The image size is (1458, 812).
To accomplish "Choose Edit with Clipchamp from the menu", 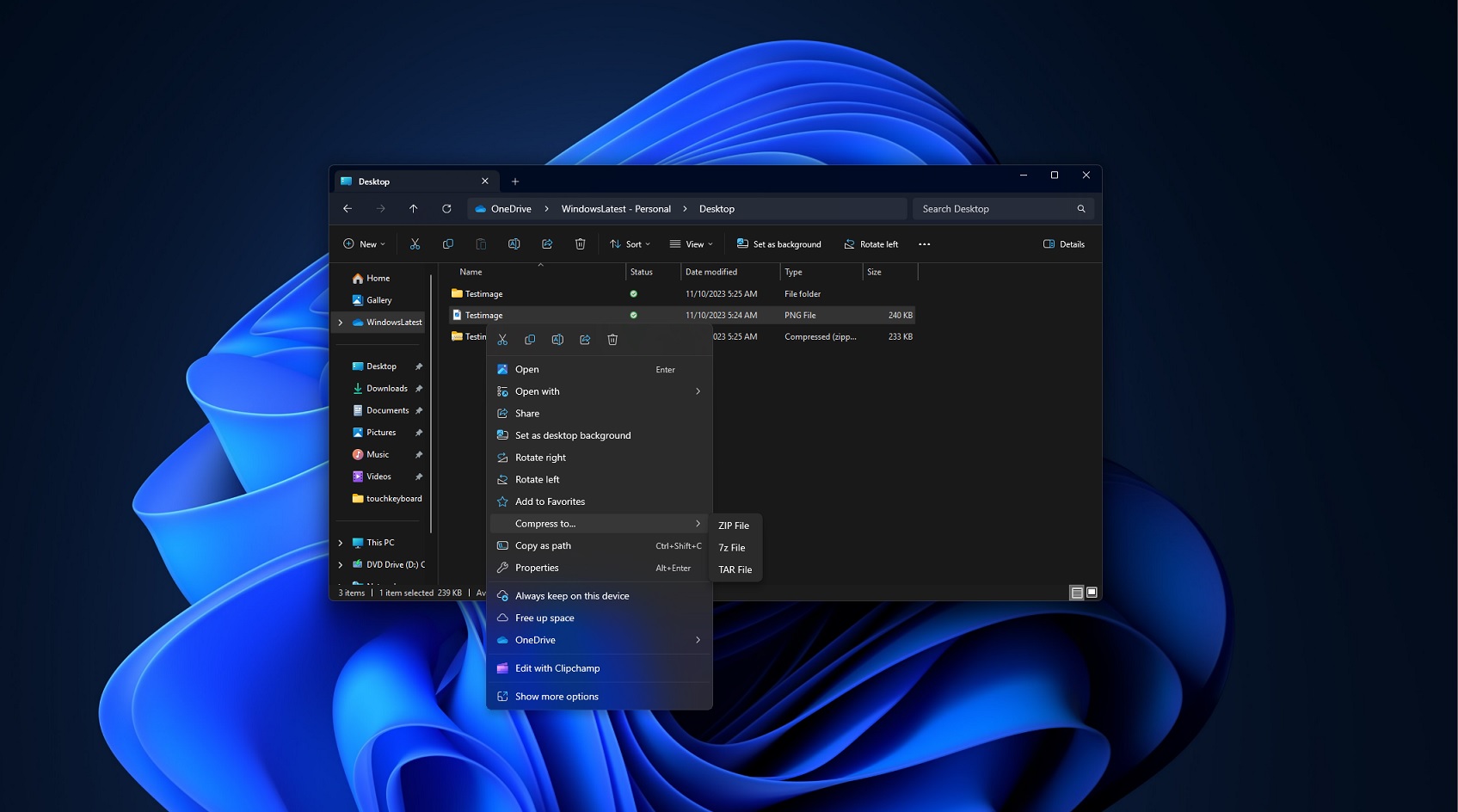I will click(x=557, y=667).
